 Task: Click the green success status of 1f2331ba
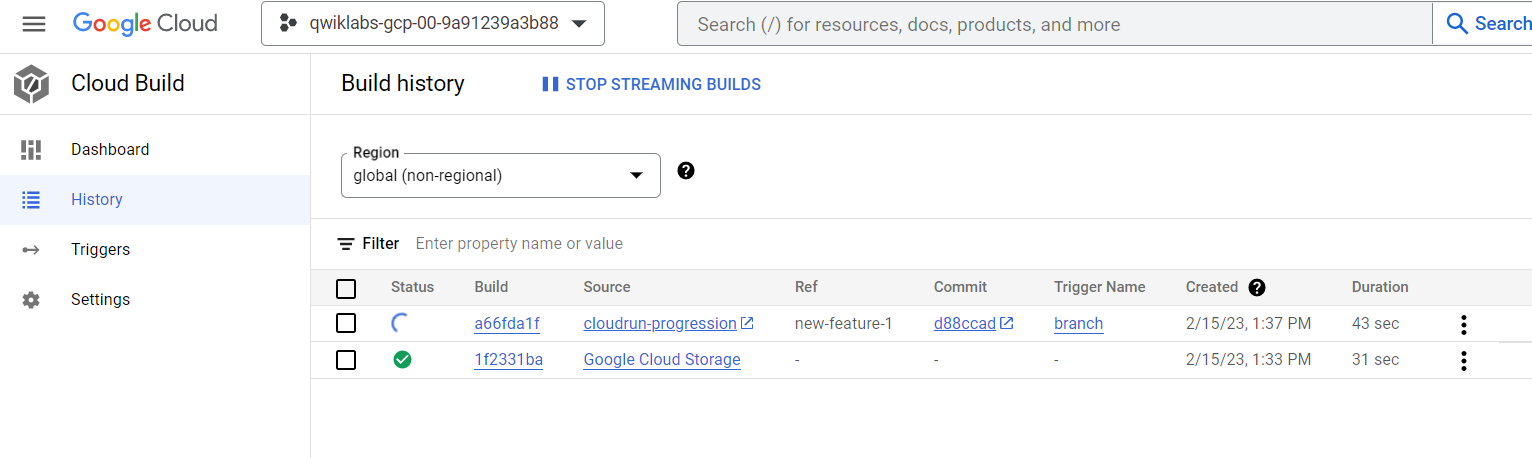tap(402, 359)
